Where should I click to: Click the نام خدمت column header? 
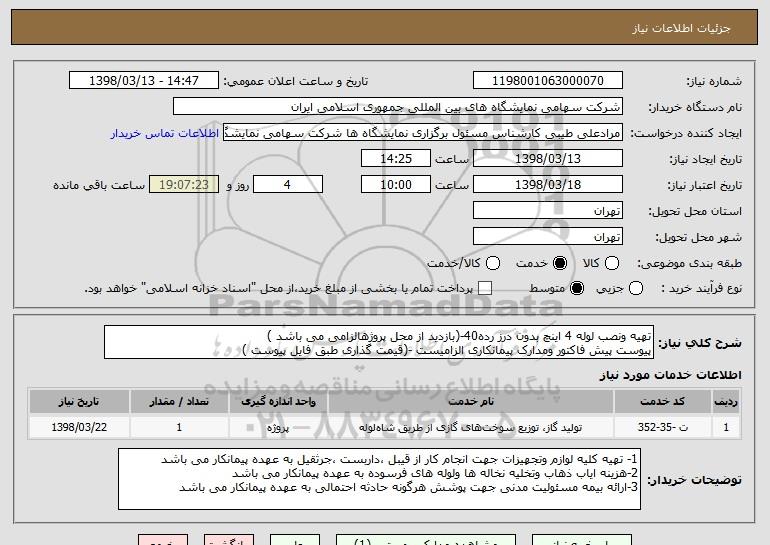point(471,402)
